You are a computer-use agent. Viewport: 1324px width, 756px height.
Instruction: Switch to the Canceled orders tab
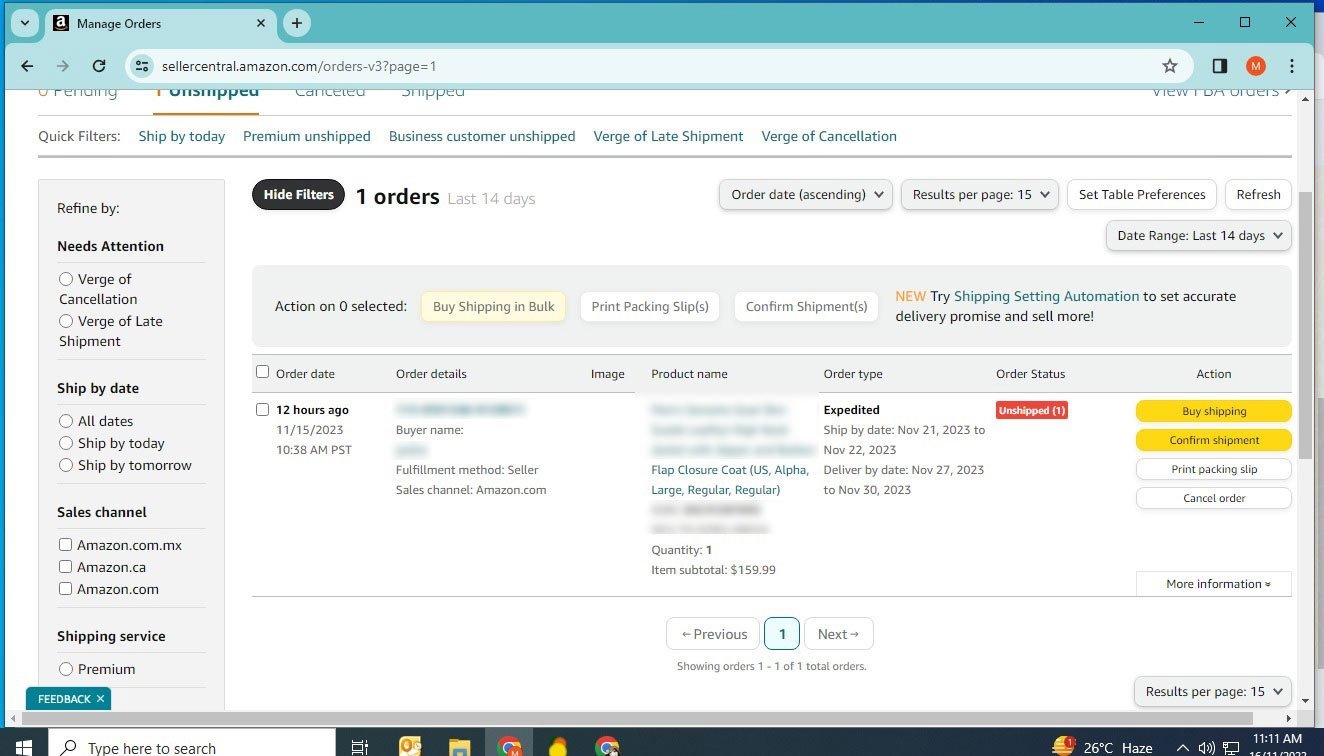(x=330, y=91)
